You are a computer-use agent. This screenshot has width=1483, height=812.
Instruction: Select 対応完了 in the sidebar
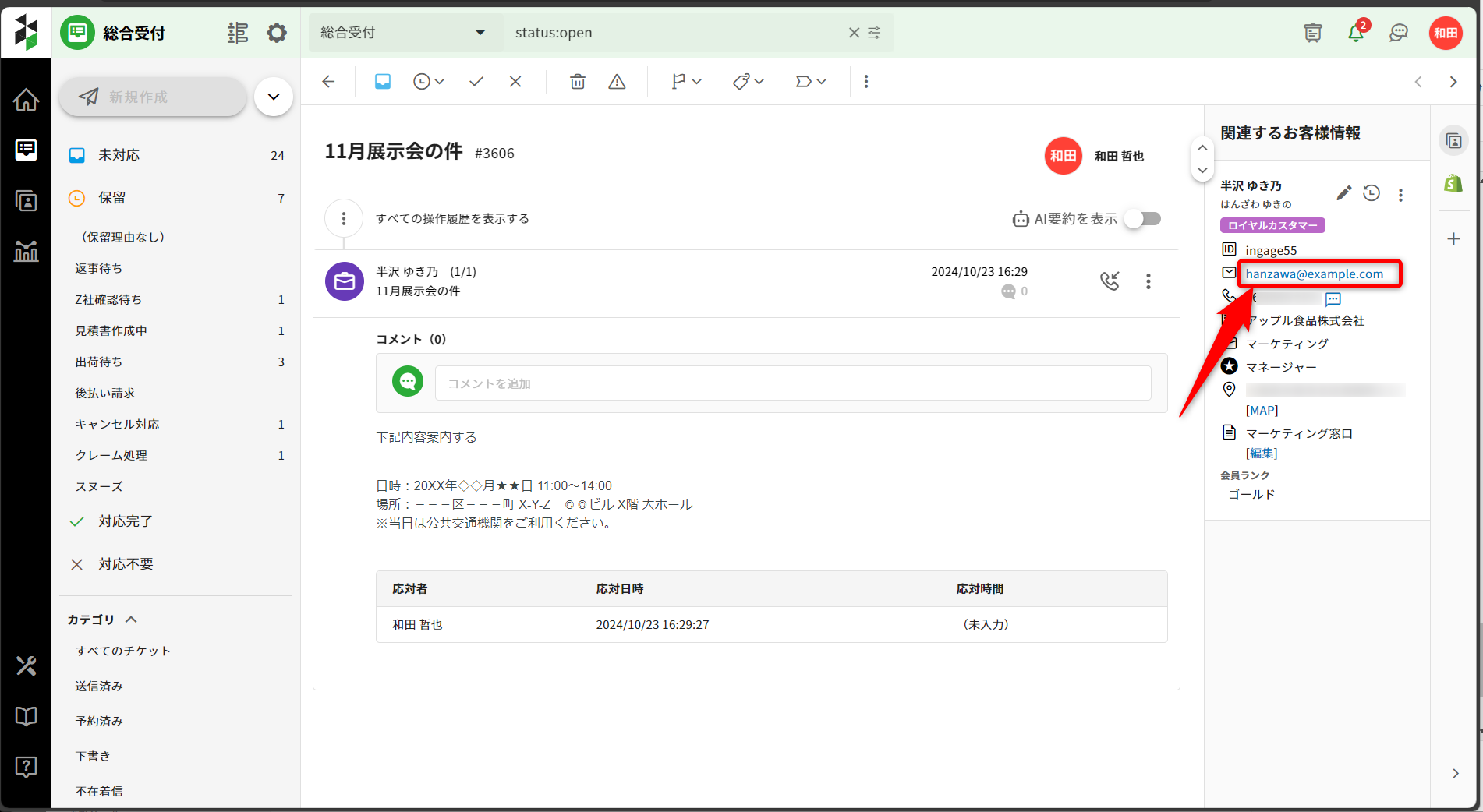126,521
